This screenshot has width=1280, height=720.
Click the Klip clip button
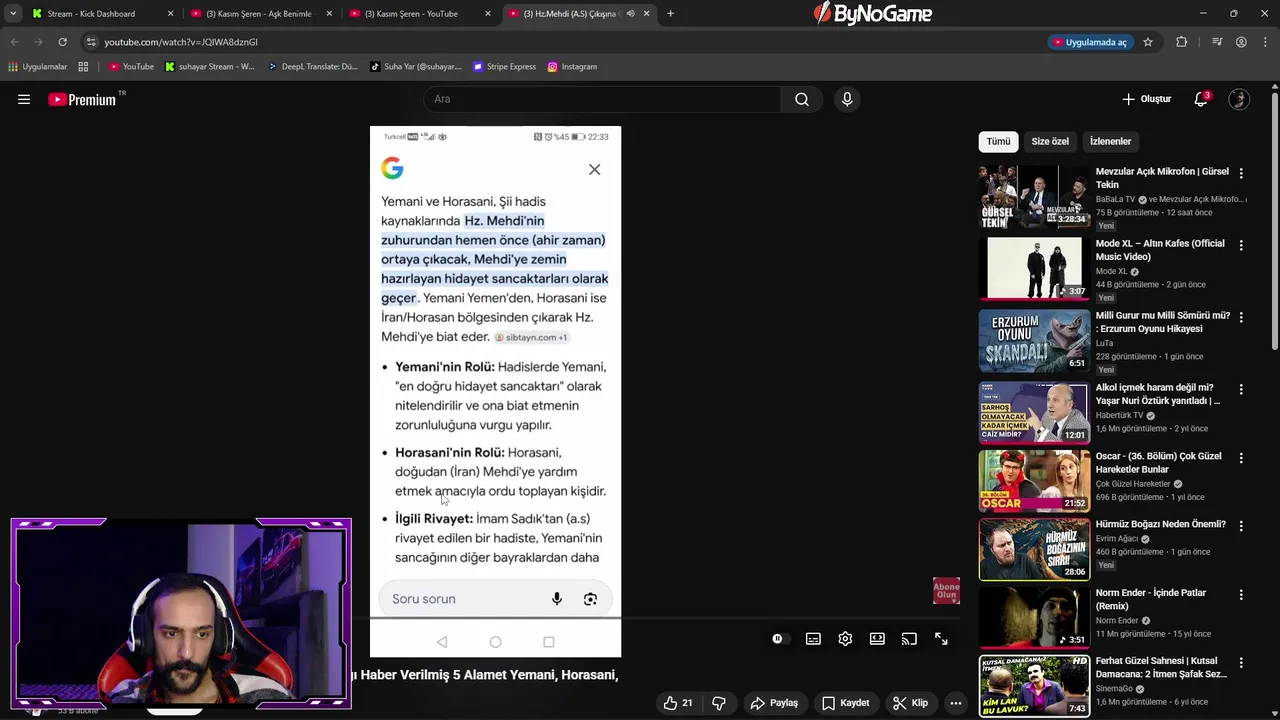pos(910,703)
